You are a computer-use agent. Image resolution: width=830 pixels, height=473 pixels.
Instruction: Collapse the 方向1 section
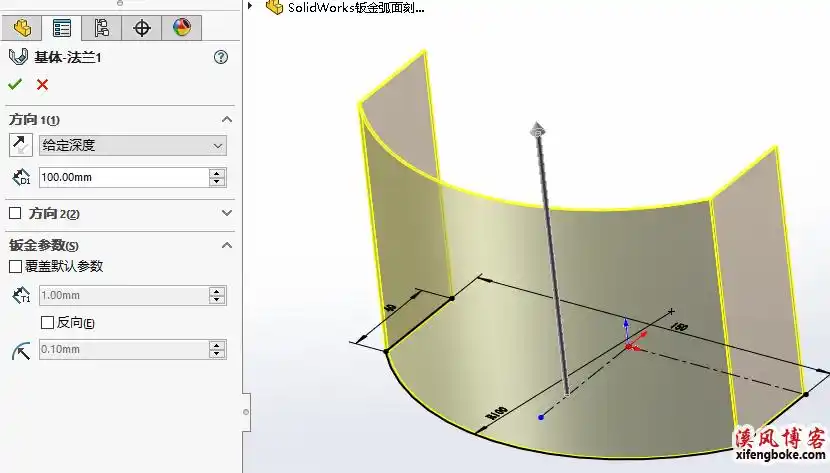[x=227, y=120]
